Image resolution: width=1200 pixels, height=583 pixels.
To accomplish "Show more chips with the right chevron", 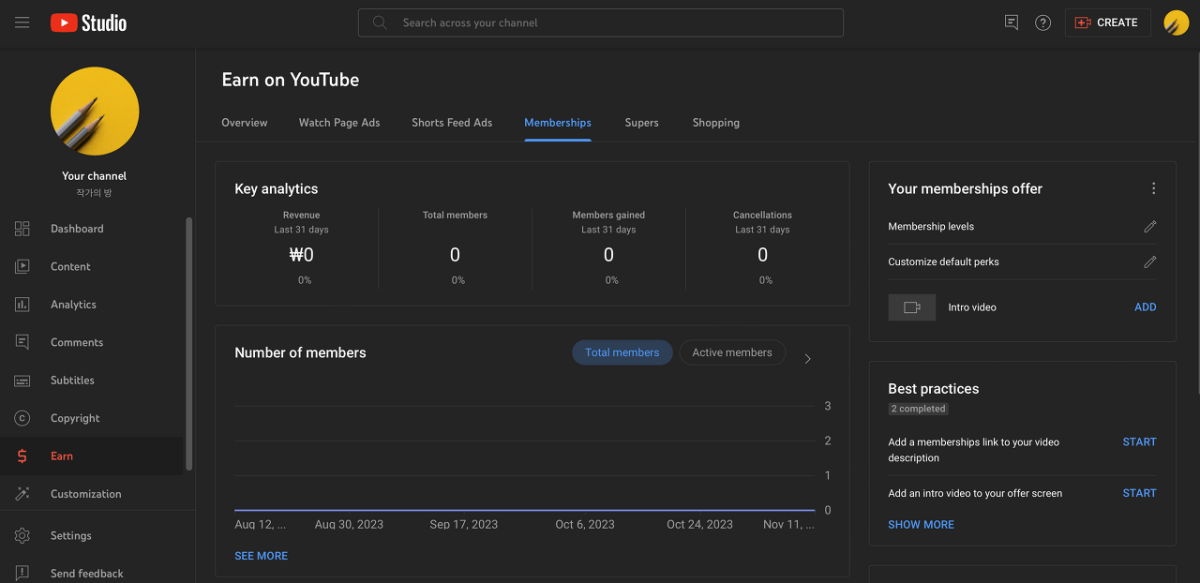I will click(808, 359).
